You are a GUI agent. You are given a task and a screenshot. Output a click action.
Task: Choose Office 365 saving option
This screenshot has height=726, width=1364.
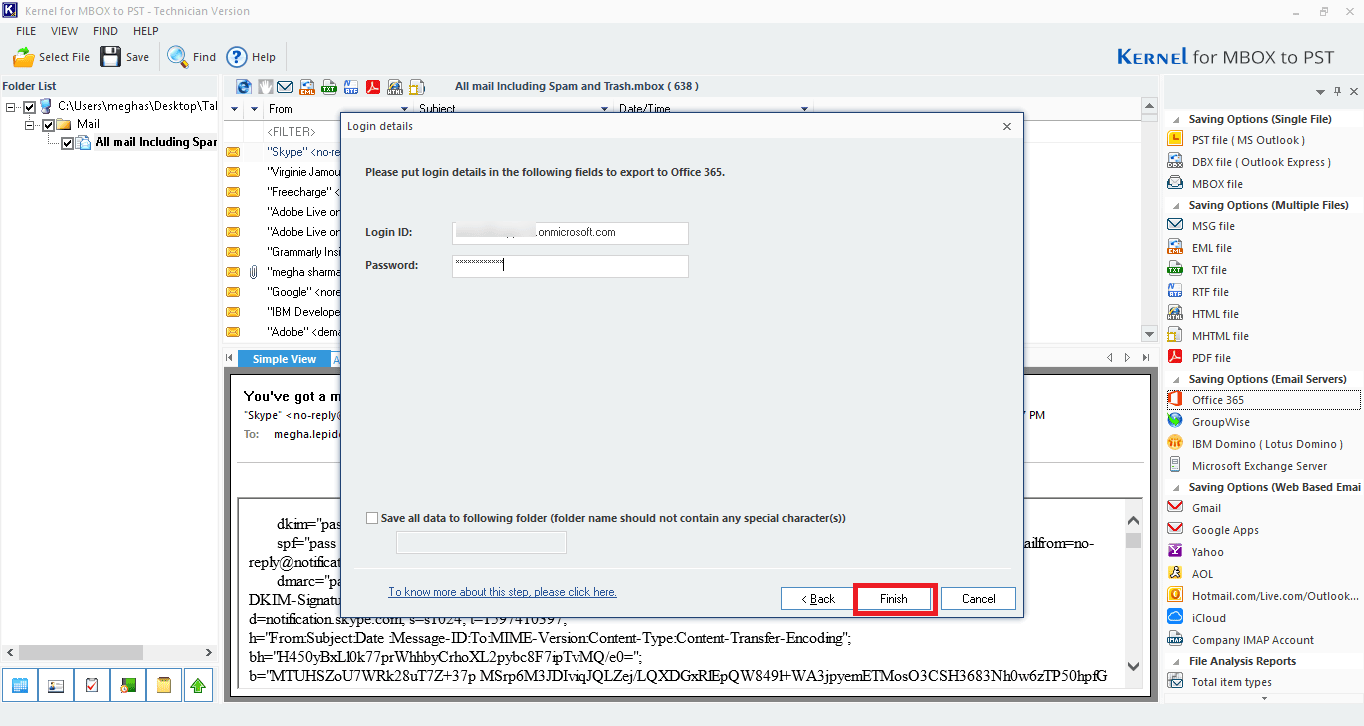pyautogui.click(x=1263, y=400)
